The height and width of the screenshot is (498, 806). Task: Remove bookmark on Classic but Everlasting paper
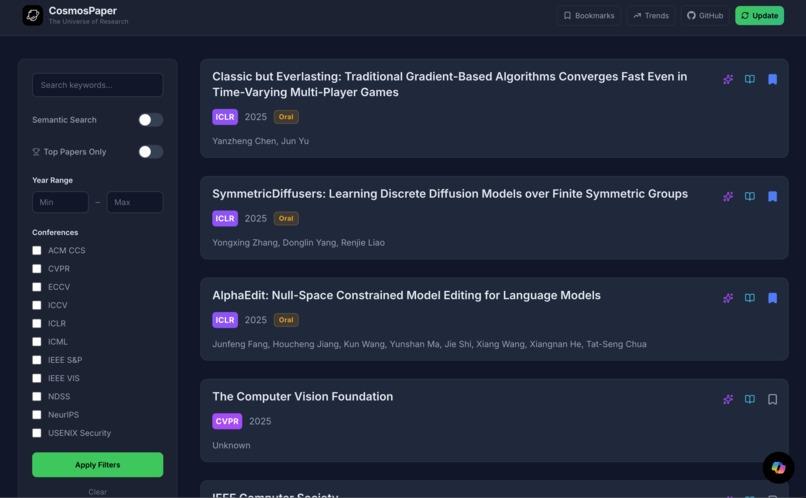(x=772, y=79)
